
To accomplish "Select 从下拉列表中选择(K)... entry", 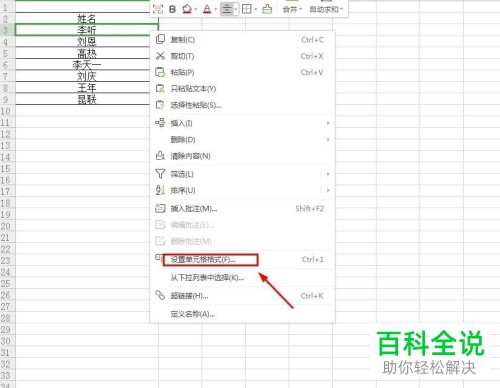I will pos(242,278).
